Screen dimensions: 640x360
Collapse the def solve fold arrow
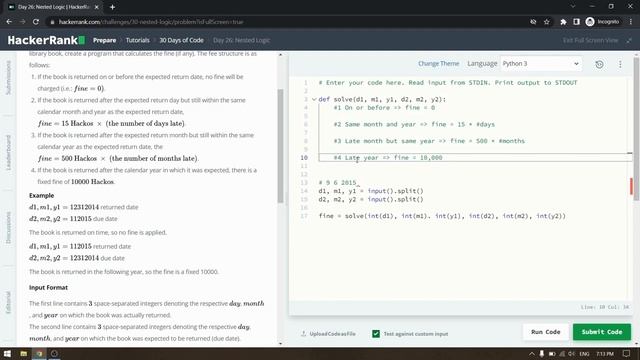(314, 99)
